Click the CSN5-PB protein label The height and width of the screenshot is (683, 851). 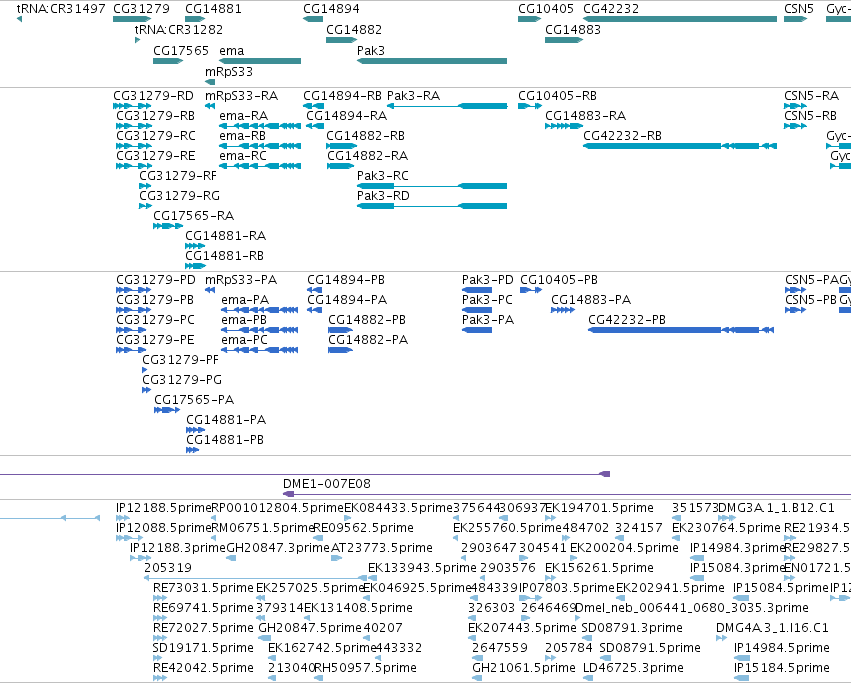[x=810, y=300]
